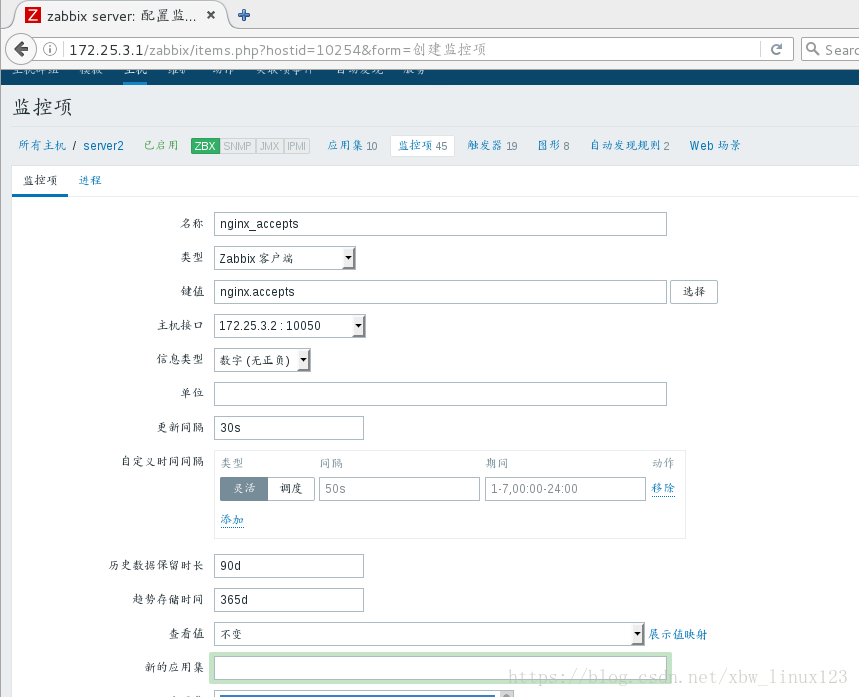Click the 移除 link for custom interval

(663, 488)
